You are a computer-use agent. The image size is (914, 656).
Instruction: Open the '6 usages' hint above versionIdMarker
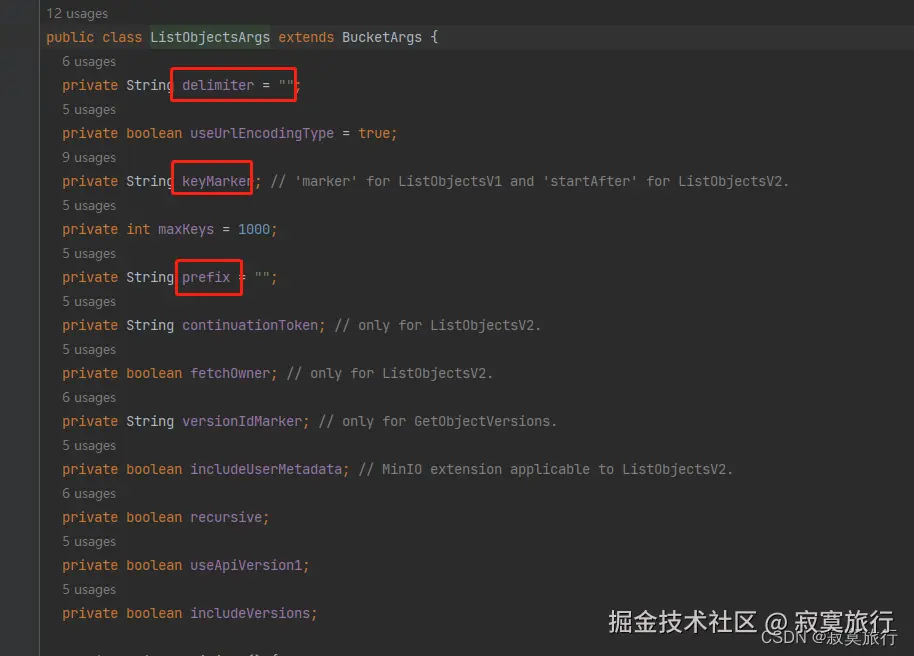click(x=89, y=398)
